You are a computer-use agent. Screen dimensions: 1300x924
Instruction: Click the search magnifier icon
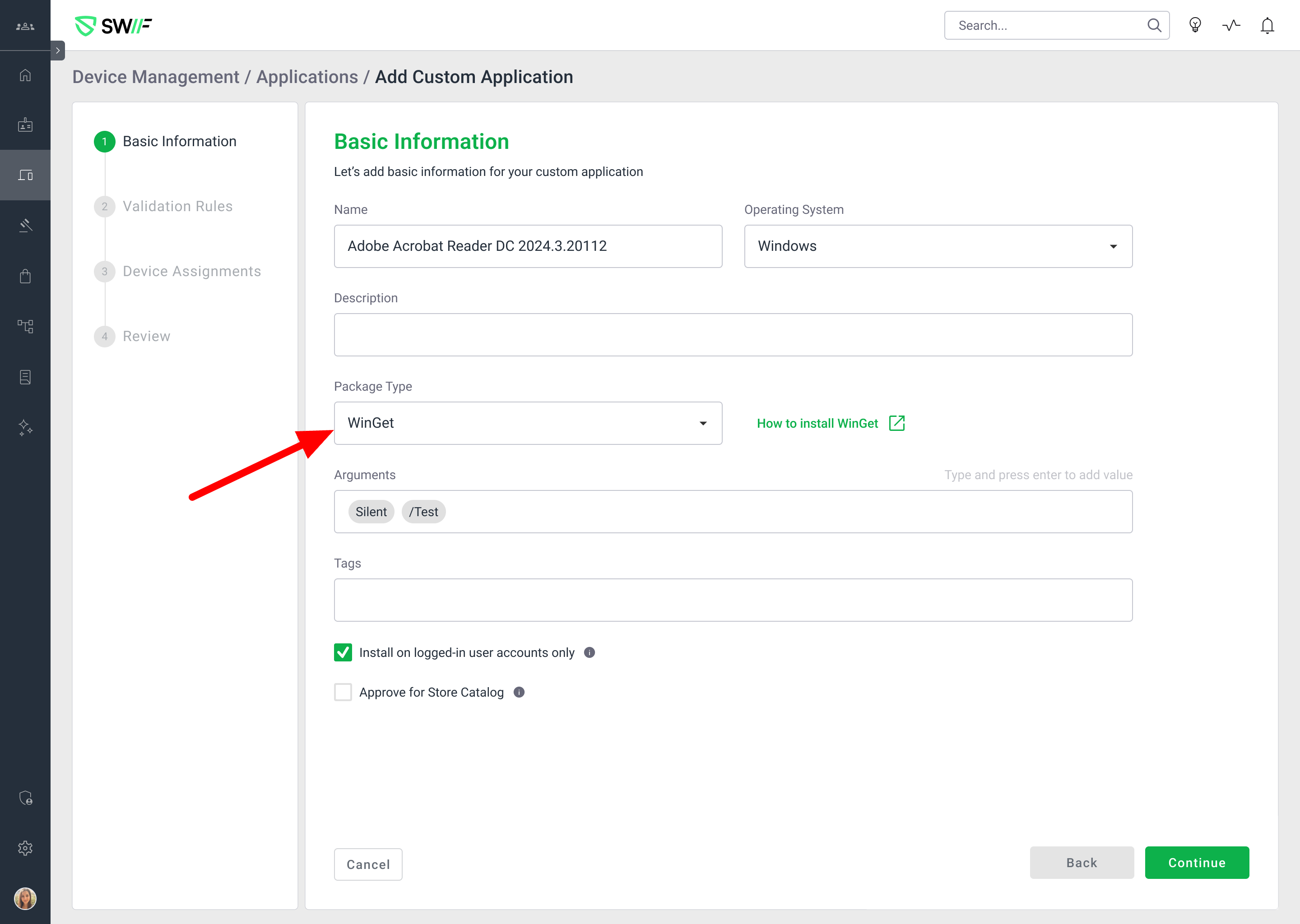coord(1154,26)
